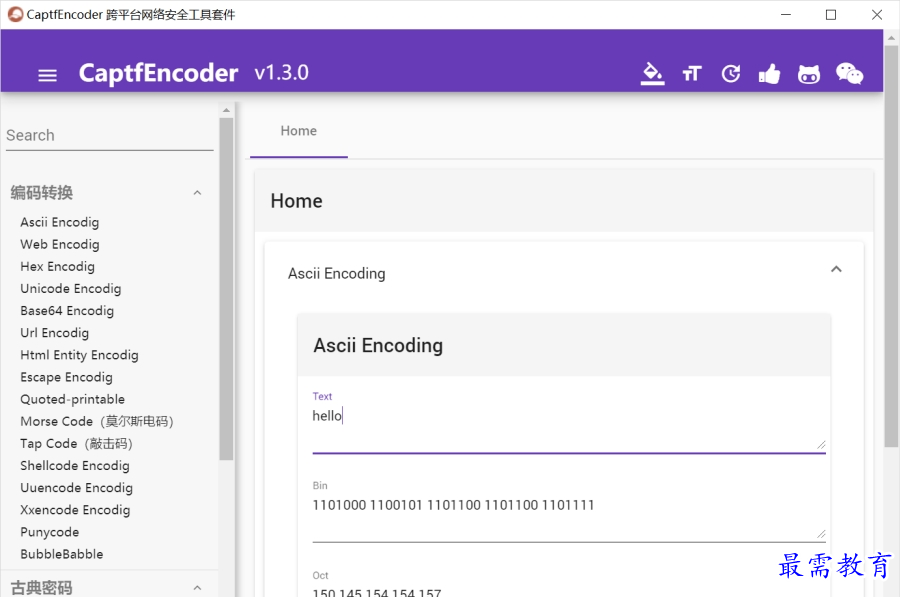The width and height of the screenshot is (900, 597).
Task: Collapse the Ascii Encoding panel chevron
Action: [x=836, y=269]
